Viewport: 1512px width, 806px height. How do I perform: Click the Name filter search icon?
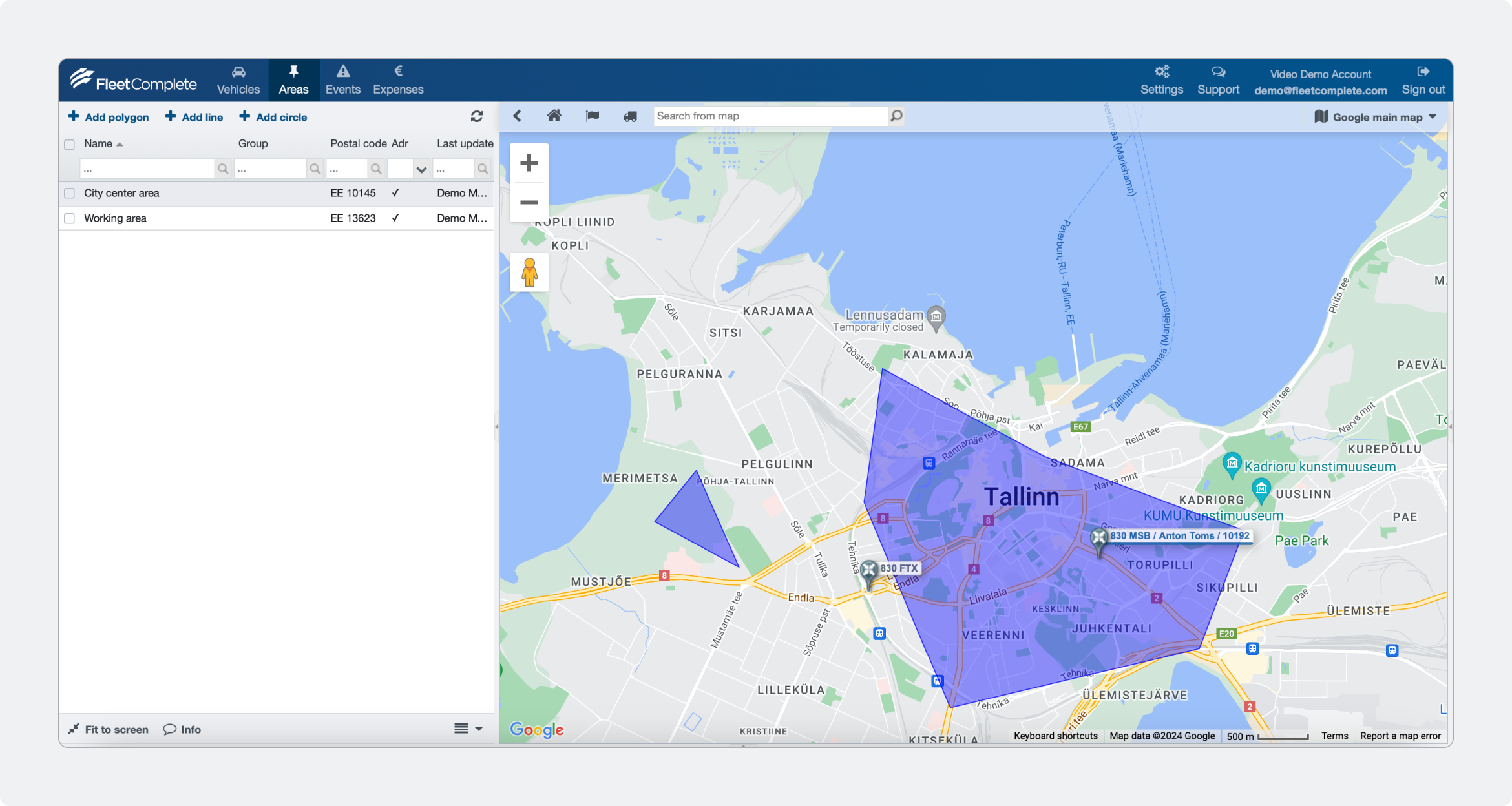tap(223, 169)
